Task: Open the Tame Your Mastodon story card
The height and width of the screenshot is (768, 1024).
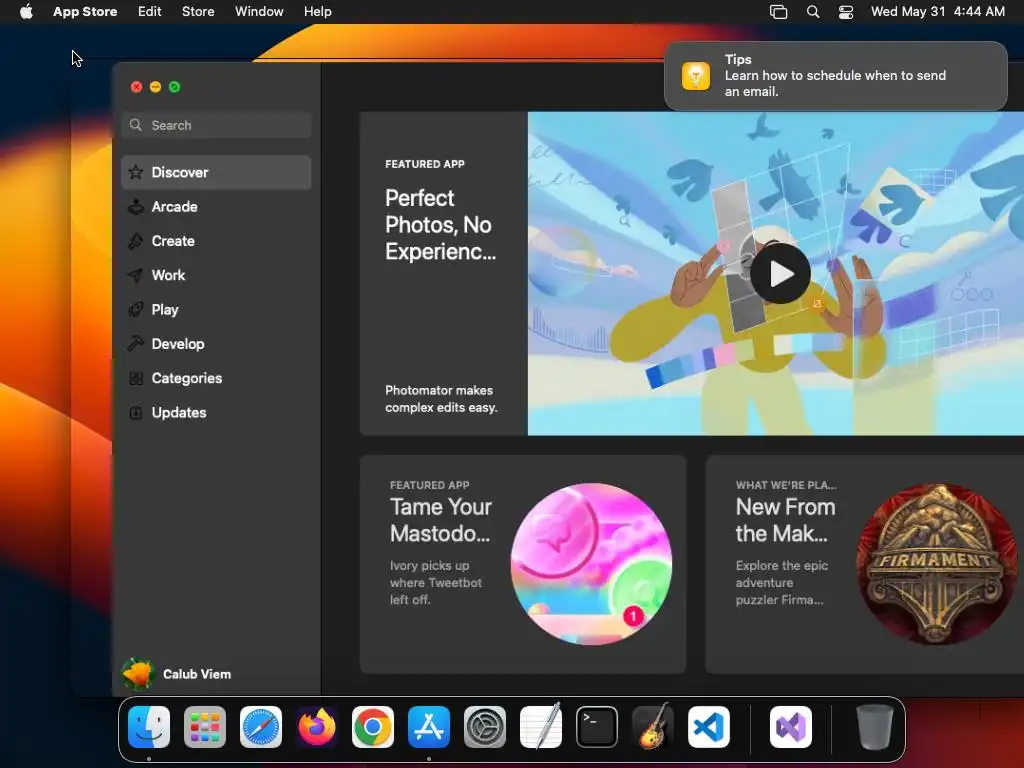Action: [522, 564]
